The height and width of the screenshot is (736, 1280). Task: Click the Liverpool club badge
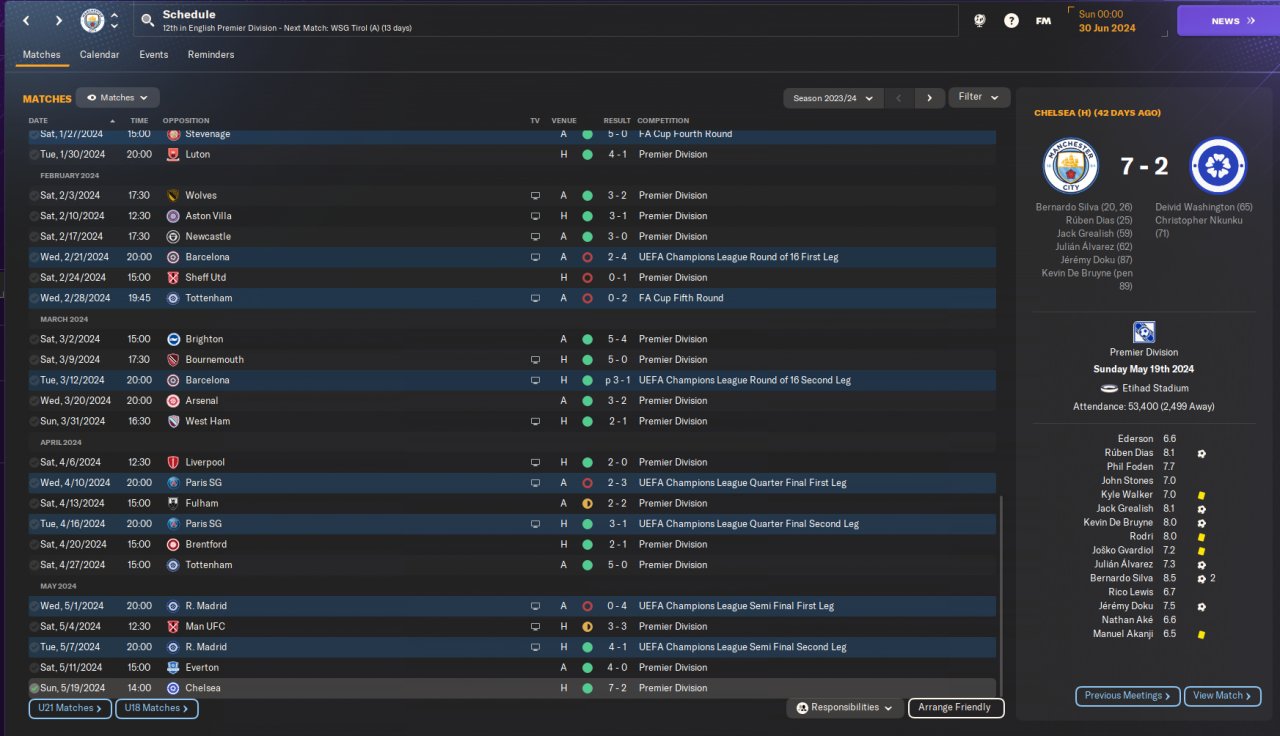point(173,462)
